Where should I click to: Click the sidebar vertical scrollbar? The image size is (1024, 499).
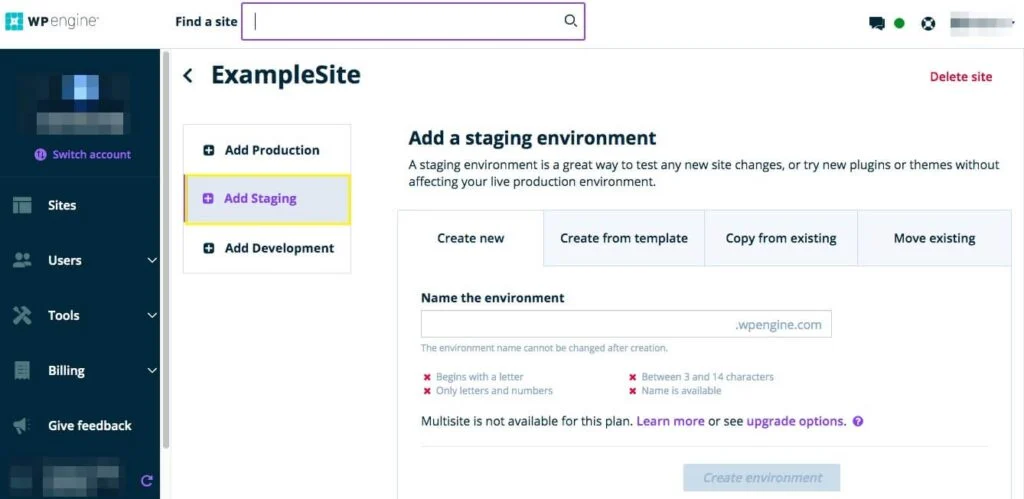click(x=166, y=248)
